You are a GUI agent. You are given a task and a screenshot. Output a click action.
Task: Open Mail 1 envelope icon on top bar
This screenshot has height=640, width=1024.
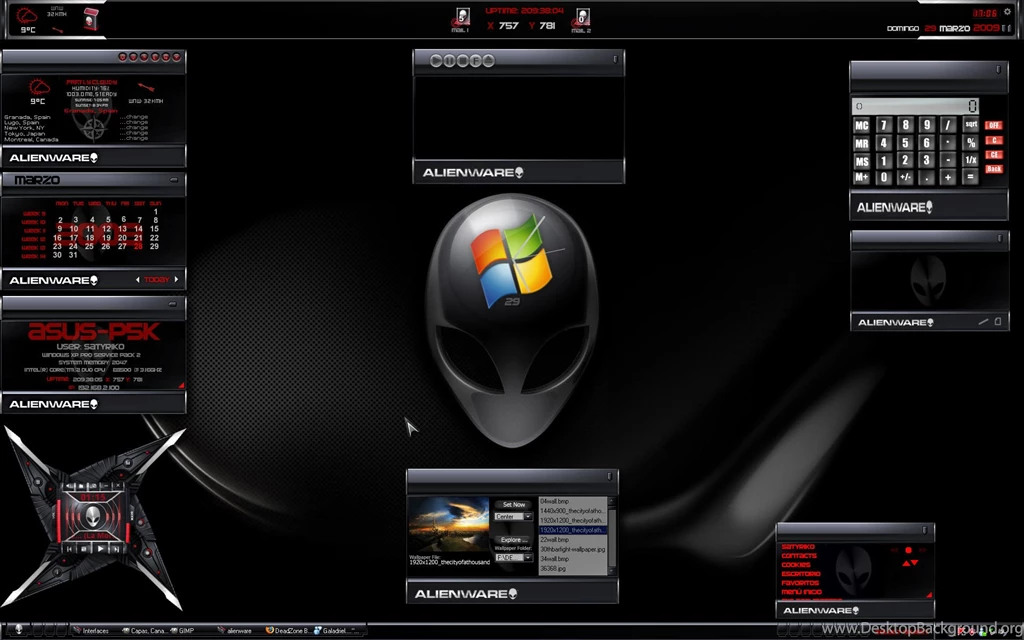[x=460, y=18]
